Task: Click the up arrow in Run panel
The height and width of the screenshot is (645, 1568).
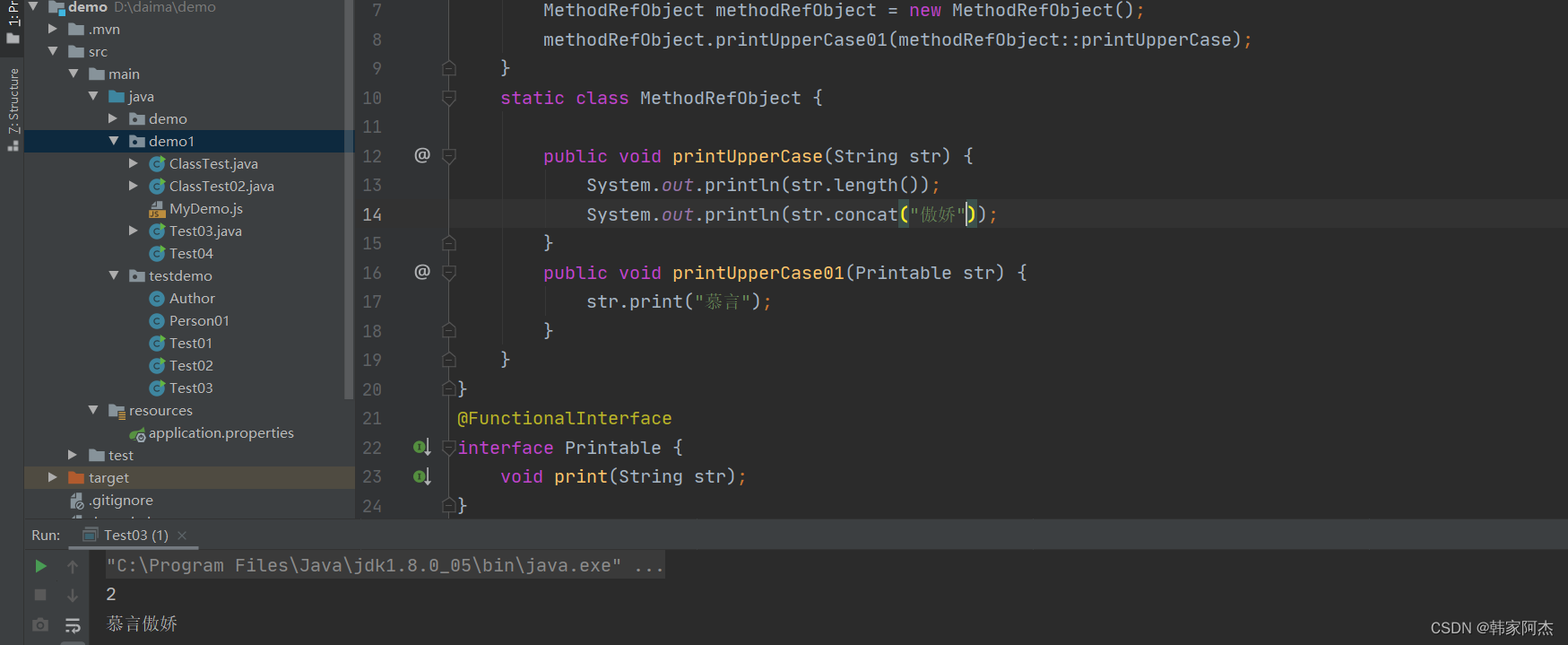Action: click(x=73, y=566)
